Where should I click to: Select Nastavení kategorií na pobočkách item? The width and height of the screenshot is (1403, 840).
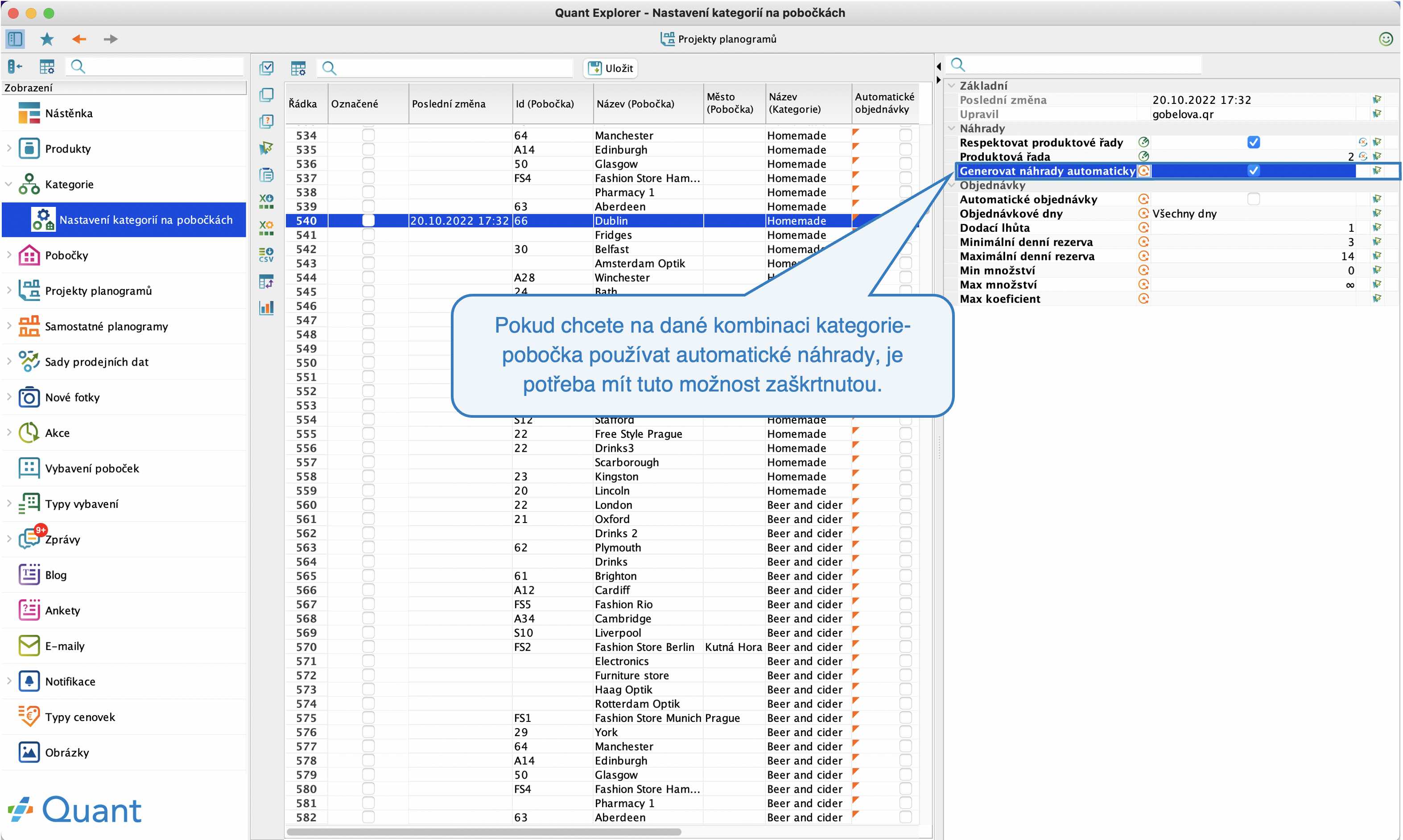point(124,220)
